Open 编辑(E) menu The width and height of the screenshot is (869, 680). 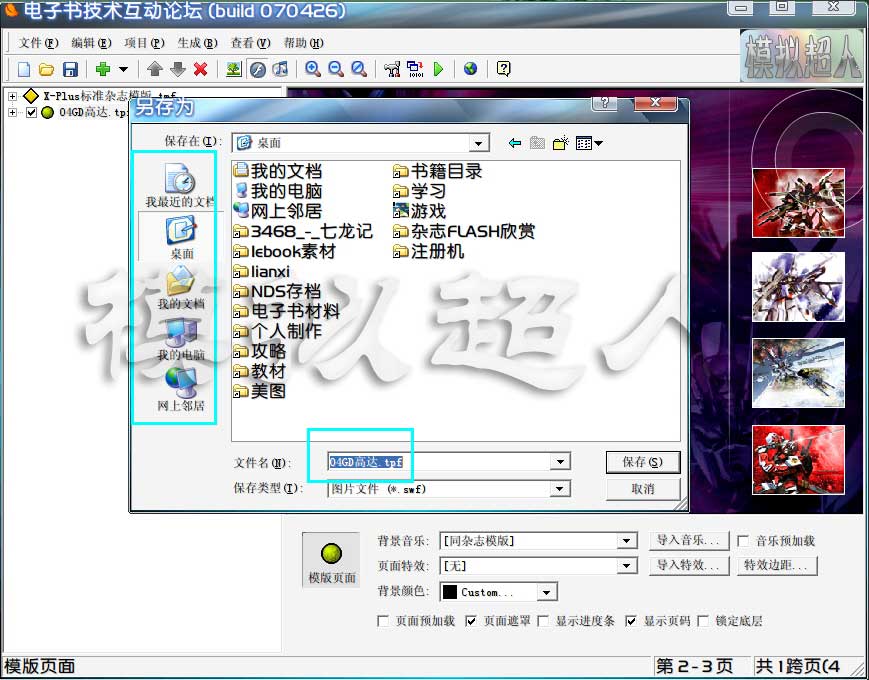click(91, 43)
